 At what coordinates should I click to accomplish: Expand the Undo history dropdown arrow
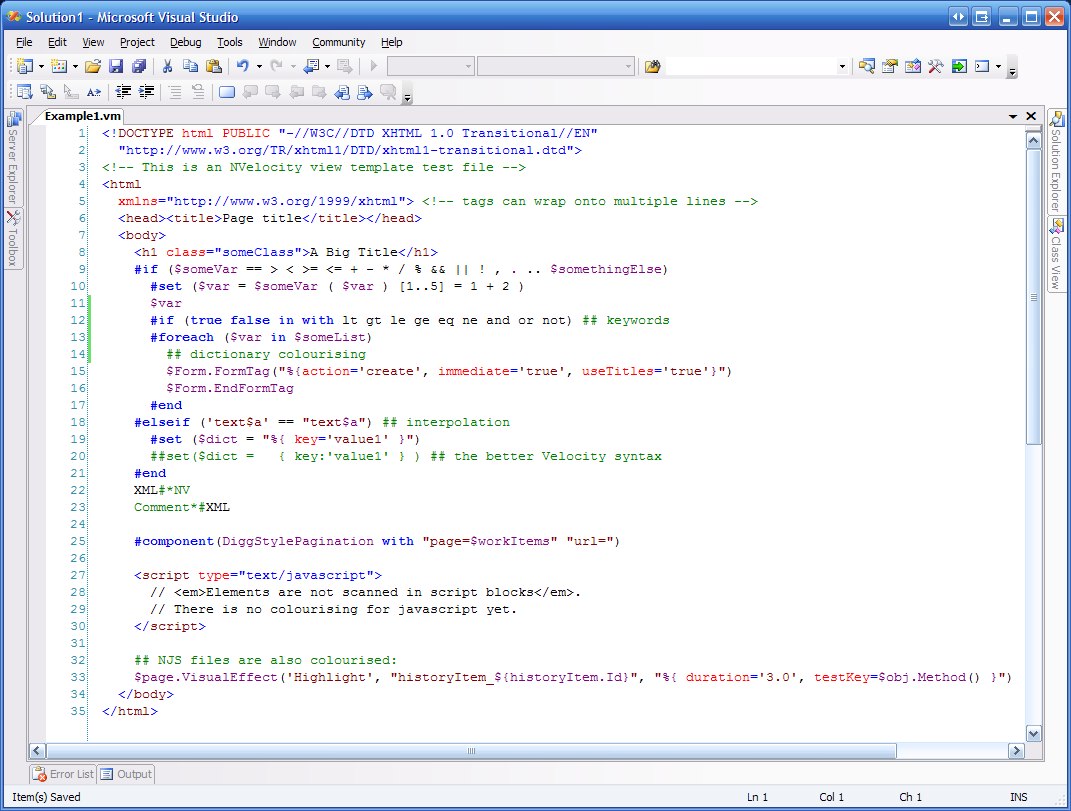click(x=259, y=66)
